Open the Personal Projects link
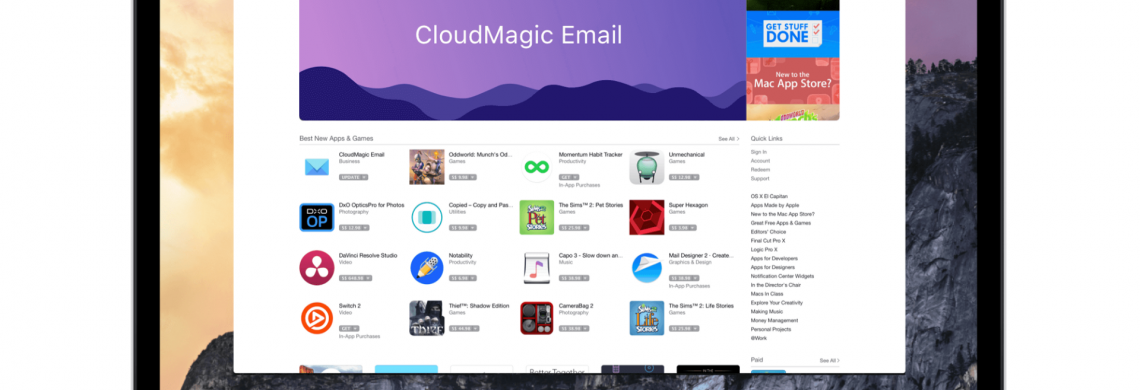 click(772, 329)
